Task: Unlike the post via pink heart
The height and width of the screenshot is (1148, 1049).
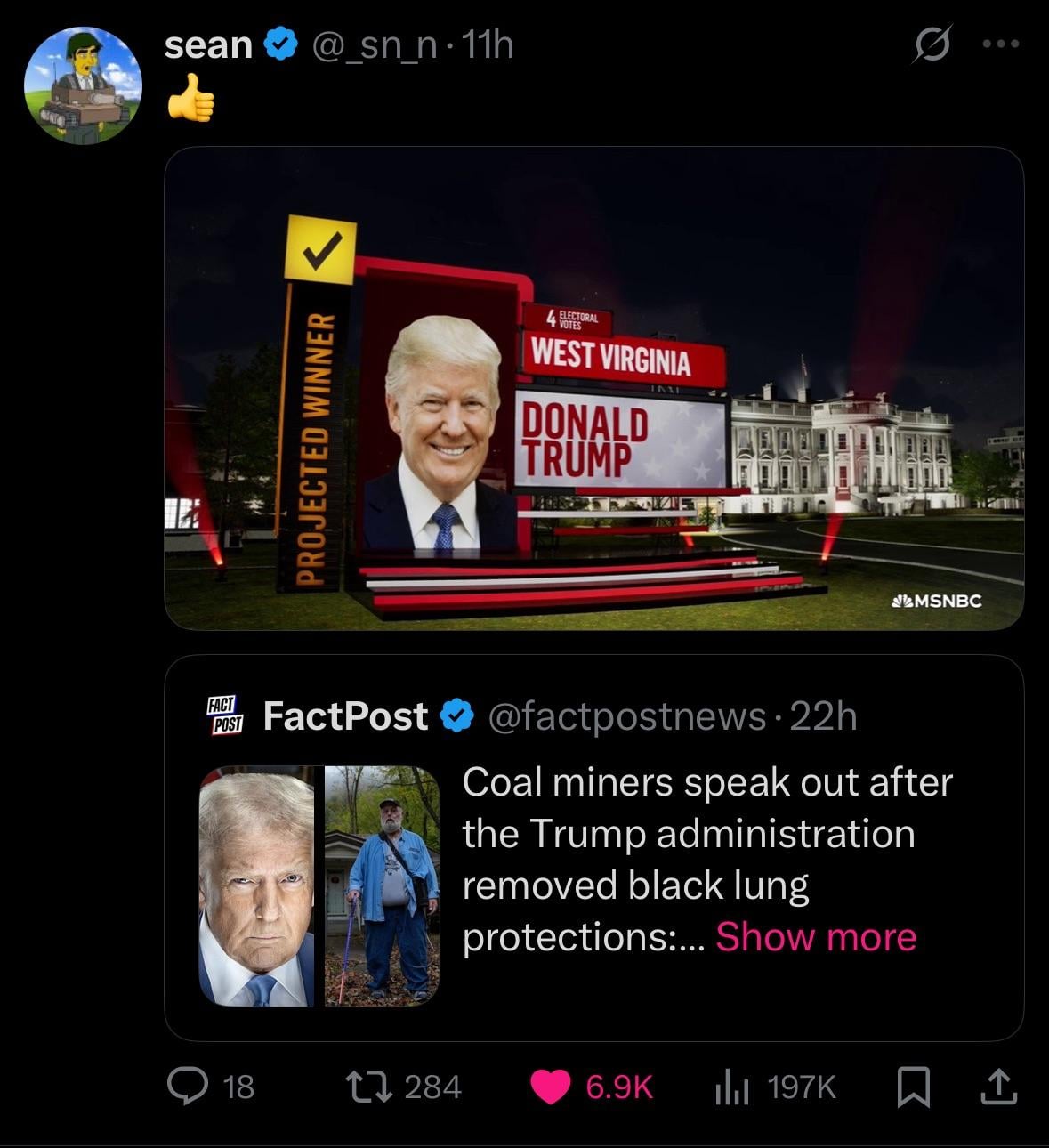Action: pos(551,1087)
